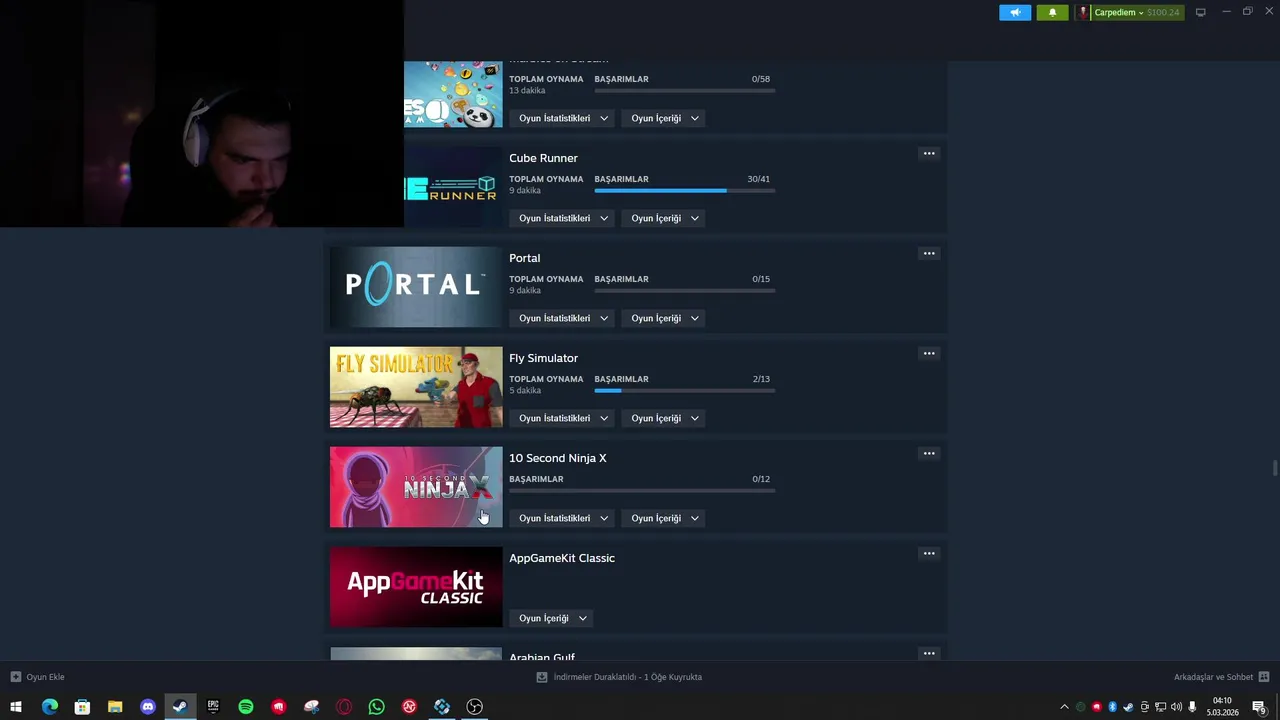
Task: Click the page vertical scrollbar thumb
Action: (1274, 468)
